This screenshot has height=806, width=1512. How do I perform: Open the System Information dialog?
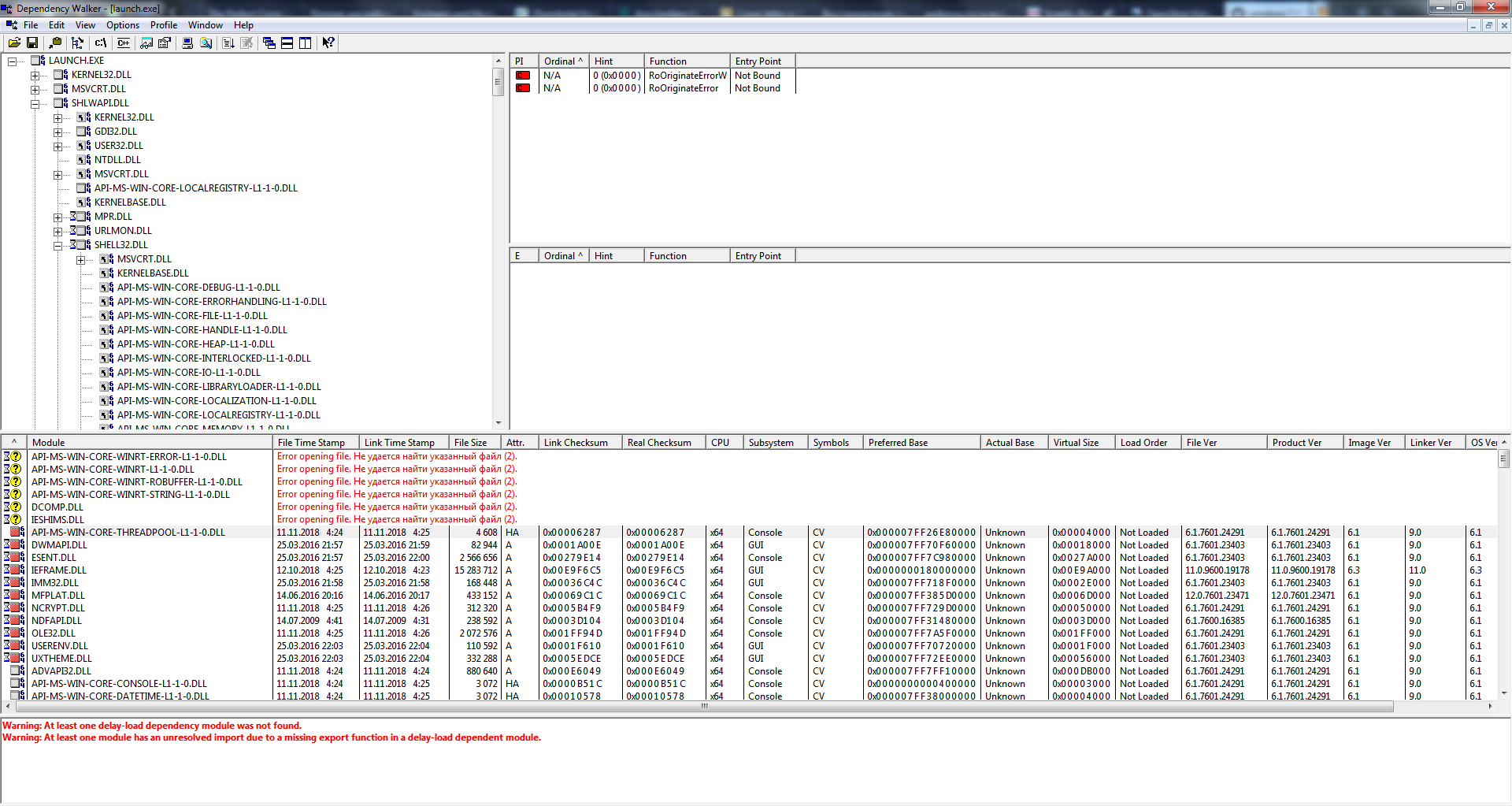pyautogui.click(x=187, y=43)
